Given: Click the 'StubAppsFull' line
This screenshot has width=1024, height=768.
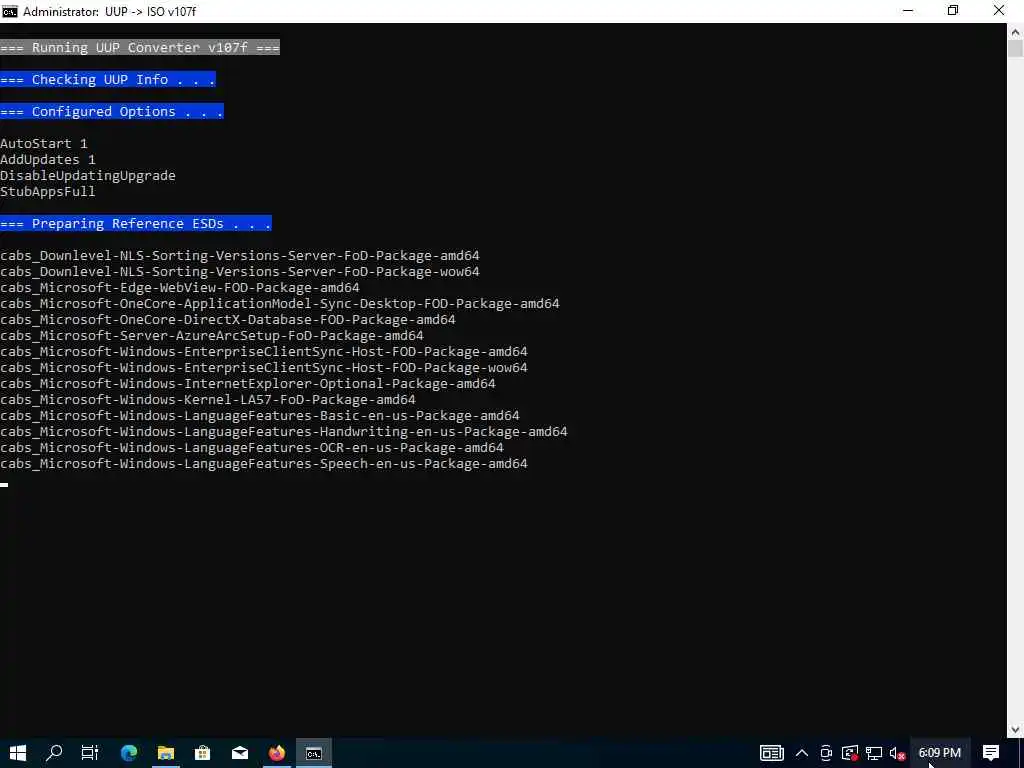Looking at the screenshot, I should [48, 191].
